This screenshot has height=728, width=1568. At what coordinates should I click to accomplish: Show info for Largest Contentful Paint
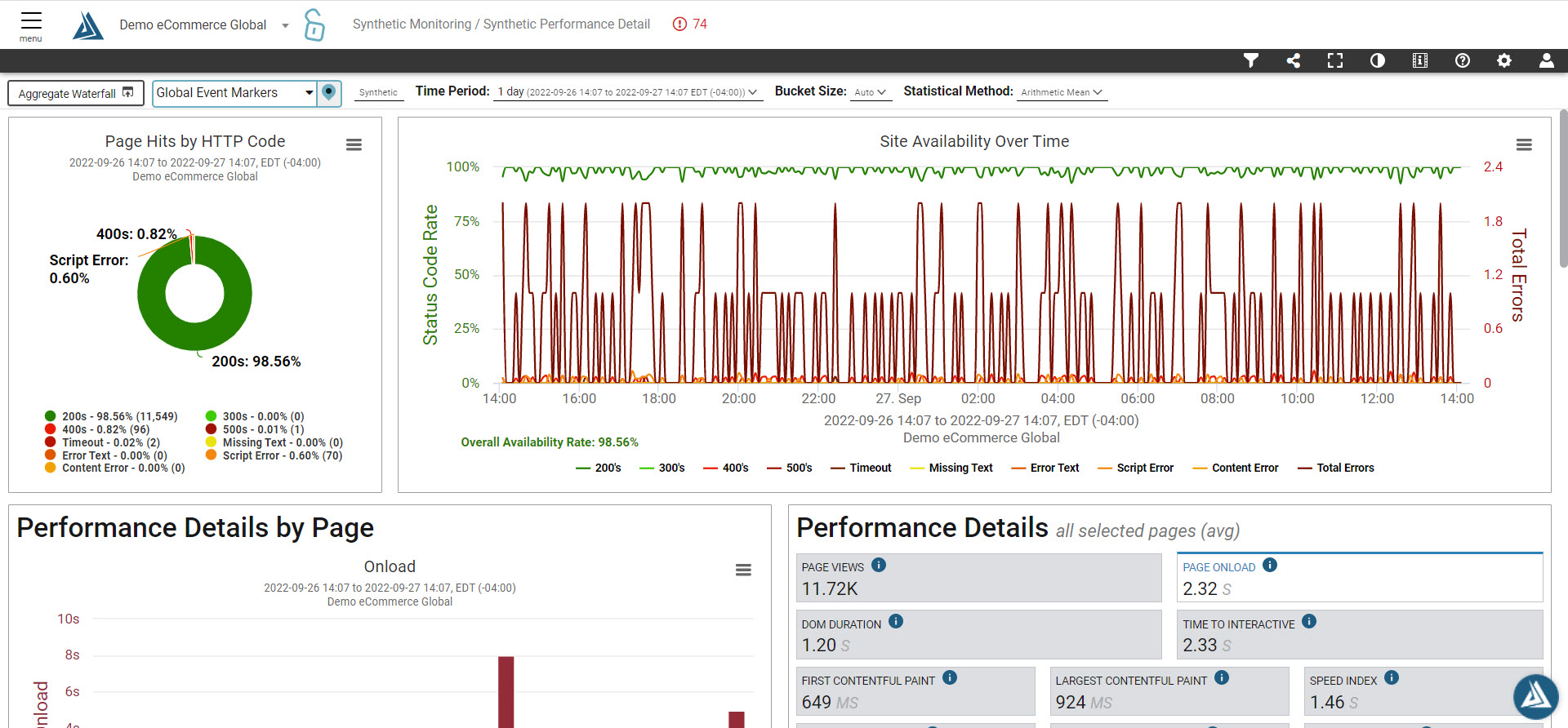[1222, 677]
